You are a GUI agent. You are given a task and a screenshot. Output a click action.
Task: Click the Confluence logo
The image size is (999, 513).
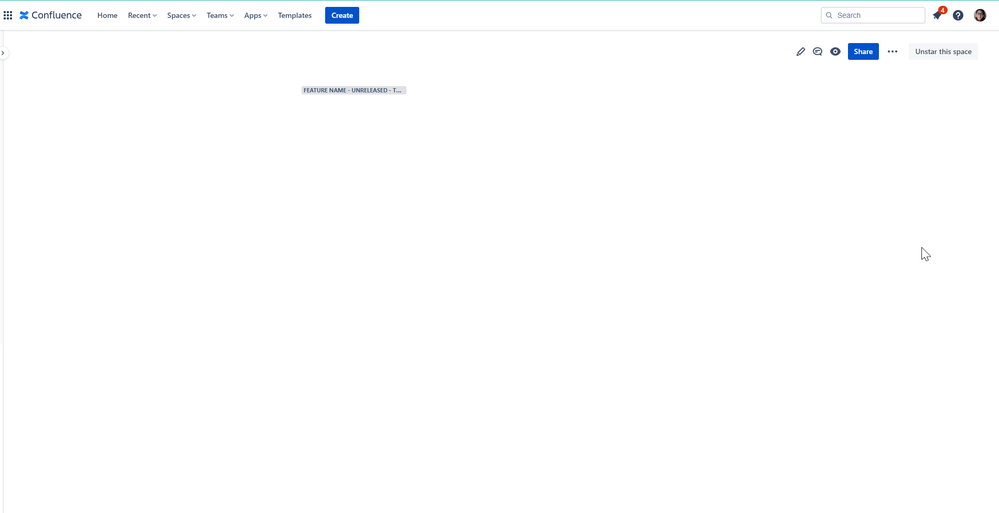pos(50,15)
